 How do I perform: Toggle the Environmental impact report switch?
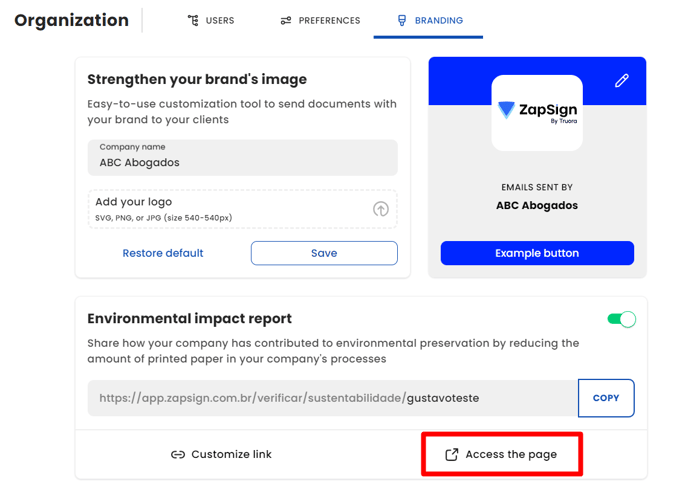pos(621,319)
